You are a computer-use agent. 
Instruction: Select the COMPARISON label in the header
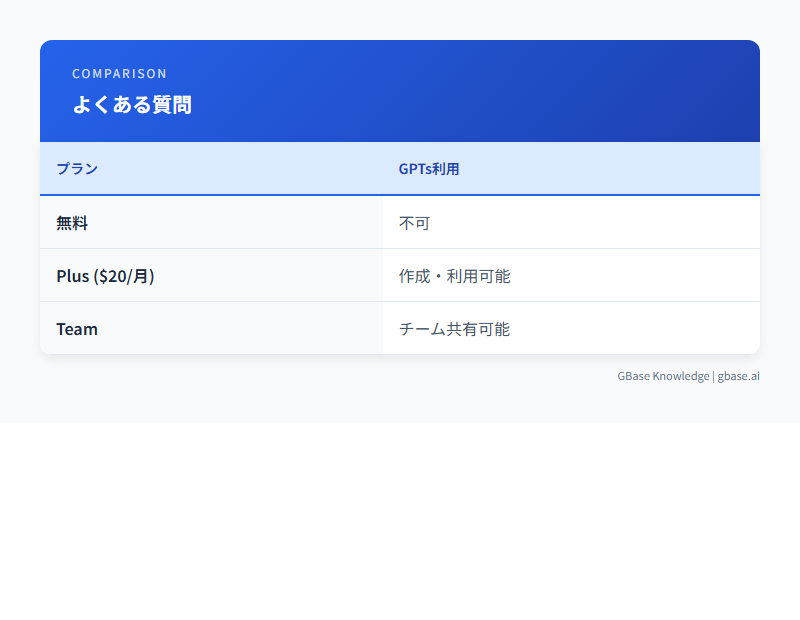(x=119, y=73)
